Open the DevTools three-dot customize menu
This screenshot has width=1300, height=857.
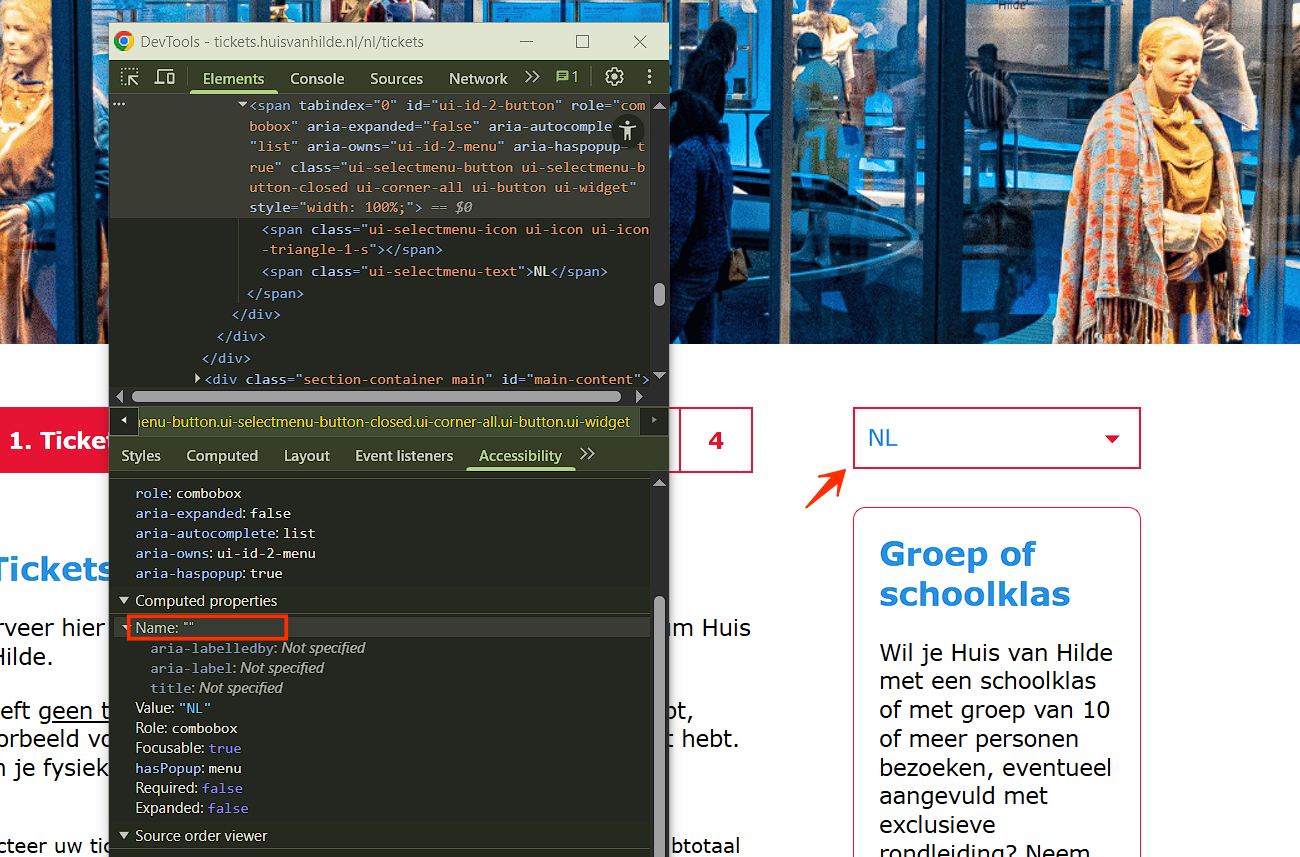click(649, 78)
